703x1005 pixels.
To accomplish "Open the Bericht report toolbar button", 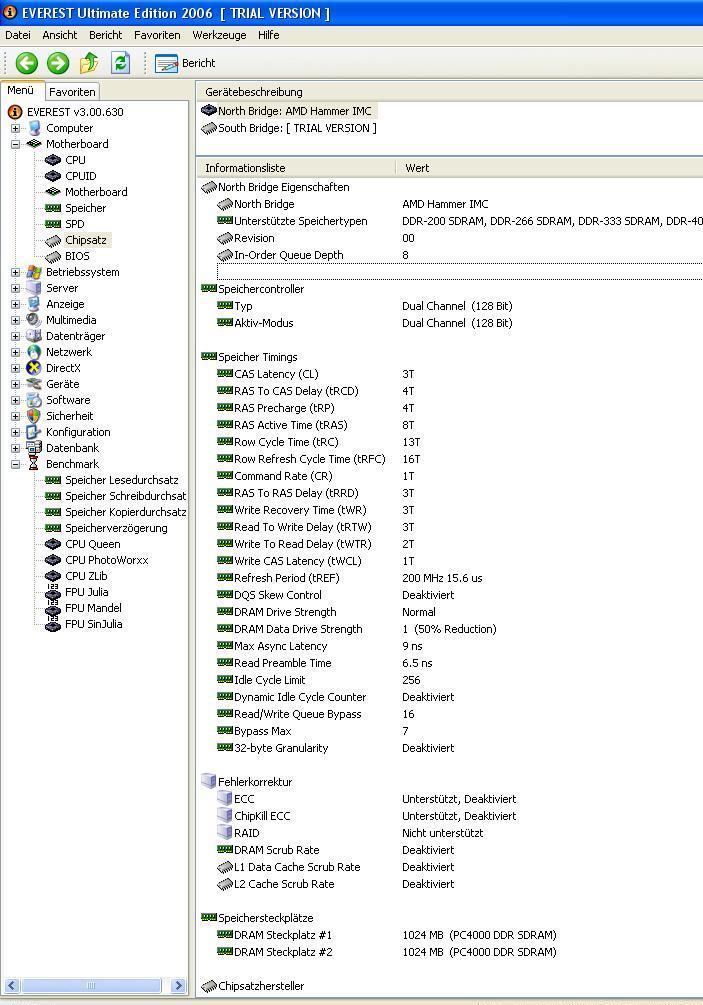I will pos(185,63).
